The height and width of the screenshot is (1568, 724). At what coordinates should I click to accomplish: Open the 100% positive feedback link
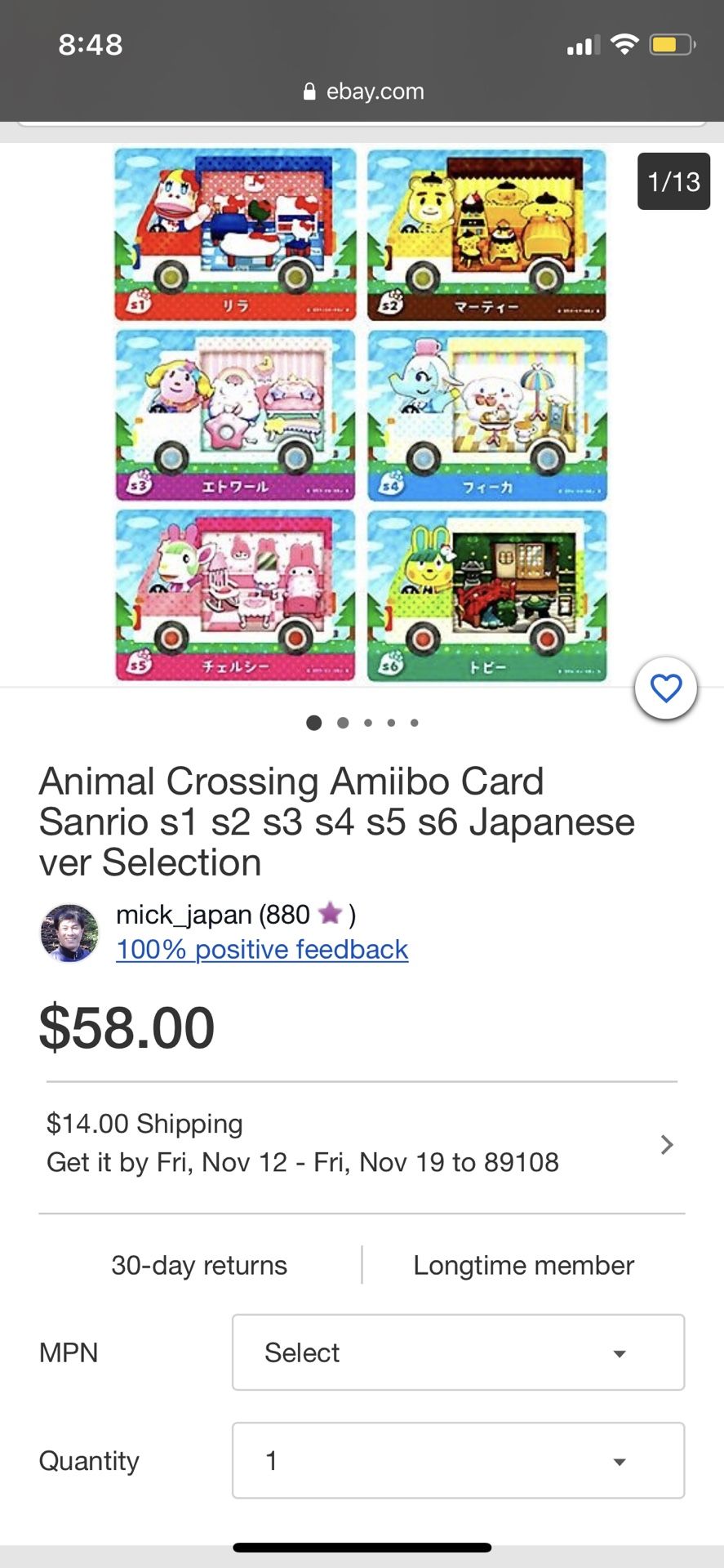261,949
